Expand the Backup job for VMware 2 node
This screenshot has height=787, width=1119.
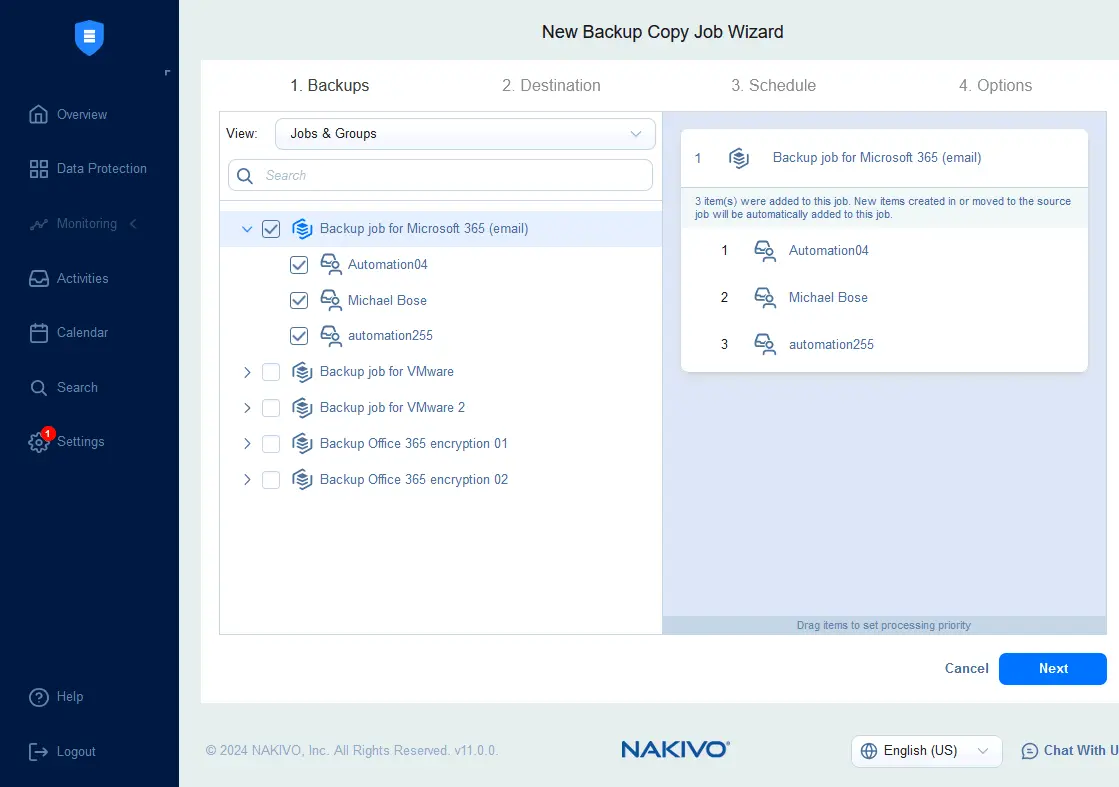pyautogui.click(x=247, y=407)
